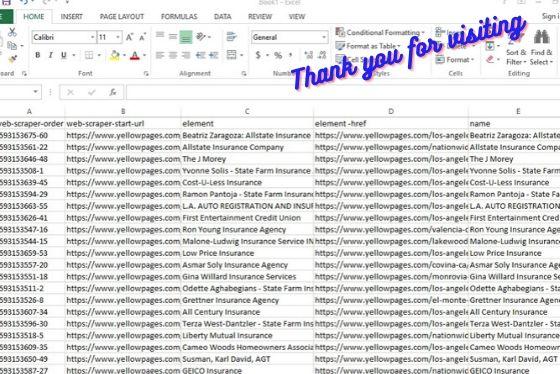Open the DATA tab
This screenshot has width=560, height=374.
click(x=222, y=17)
